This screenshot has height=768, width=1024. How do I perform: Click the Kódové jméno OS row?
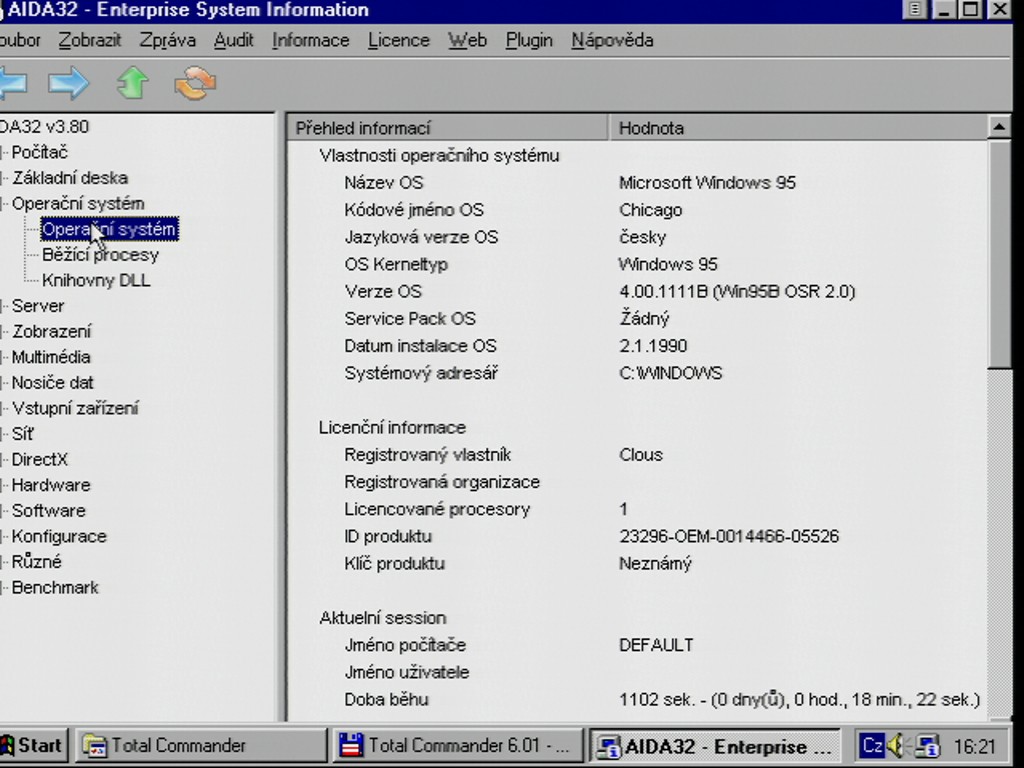tap(637, 210)
